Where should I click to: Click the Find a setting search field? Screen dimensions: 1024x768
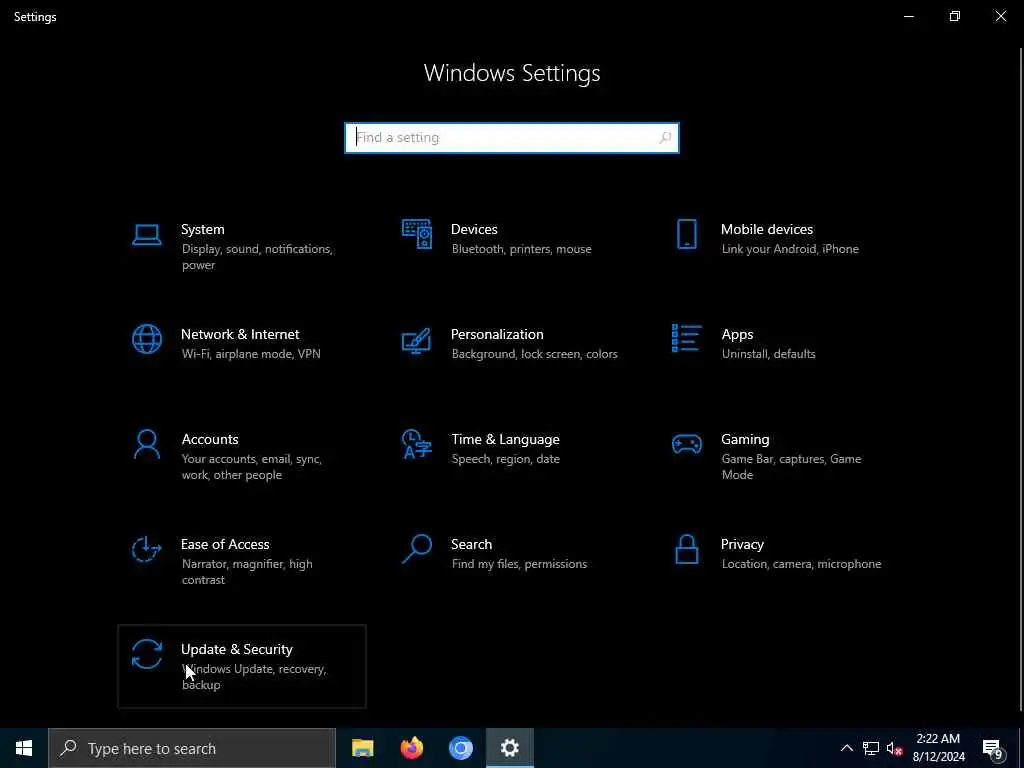pyautogui.click(x=511, y=138)
